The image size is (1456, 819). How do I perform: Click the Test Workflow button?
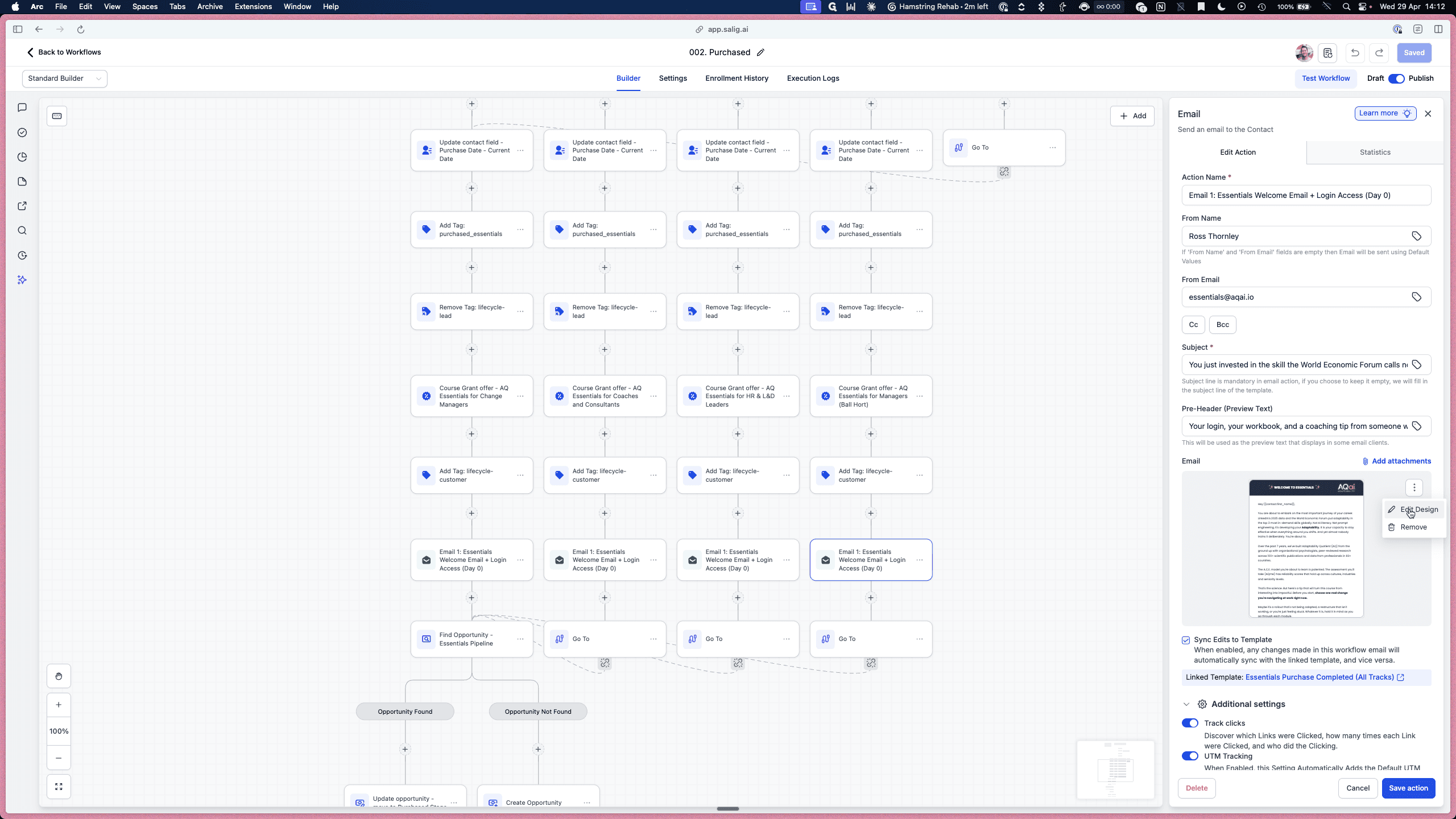point(1326,78)
